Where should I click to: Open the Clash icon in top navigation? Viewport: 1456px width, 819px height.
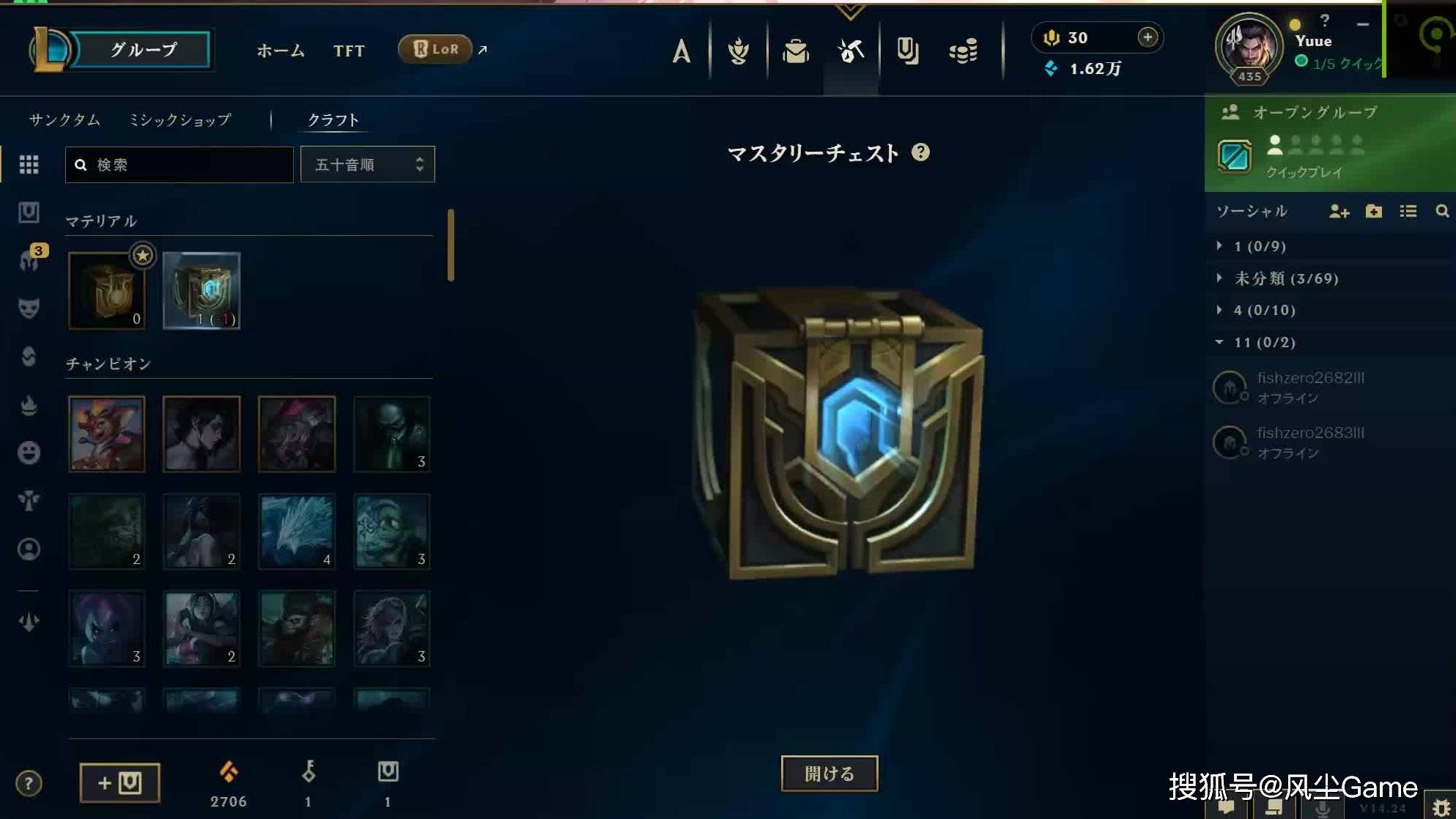click(x=738, y=51)
